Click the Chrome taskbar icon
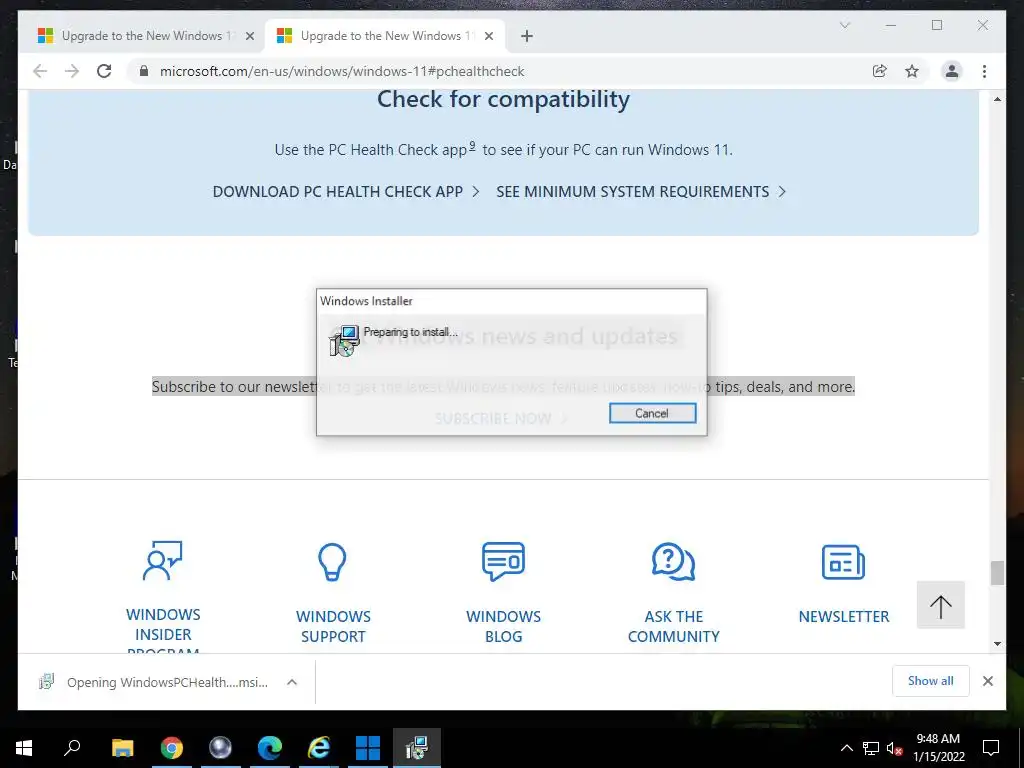Image resolution: width=1024 pixels, height=768 pixels. coord(172,748)
